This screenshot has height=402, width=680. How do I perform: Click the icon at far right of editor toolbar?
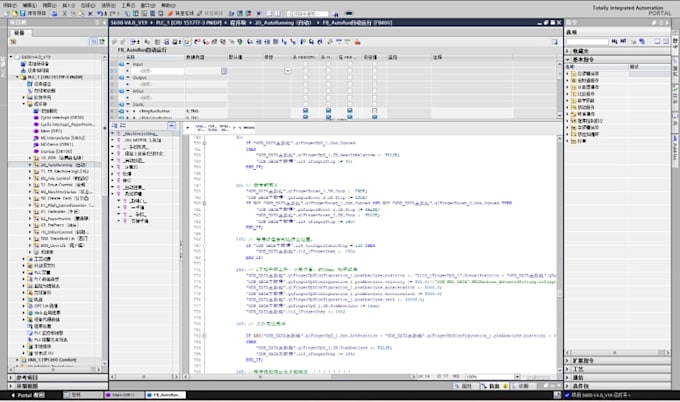555,42
